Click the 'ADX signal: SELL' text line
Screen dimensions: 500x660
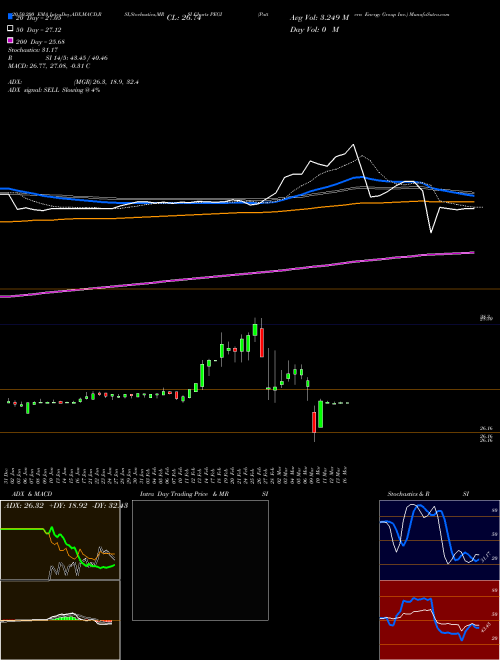54,90
